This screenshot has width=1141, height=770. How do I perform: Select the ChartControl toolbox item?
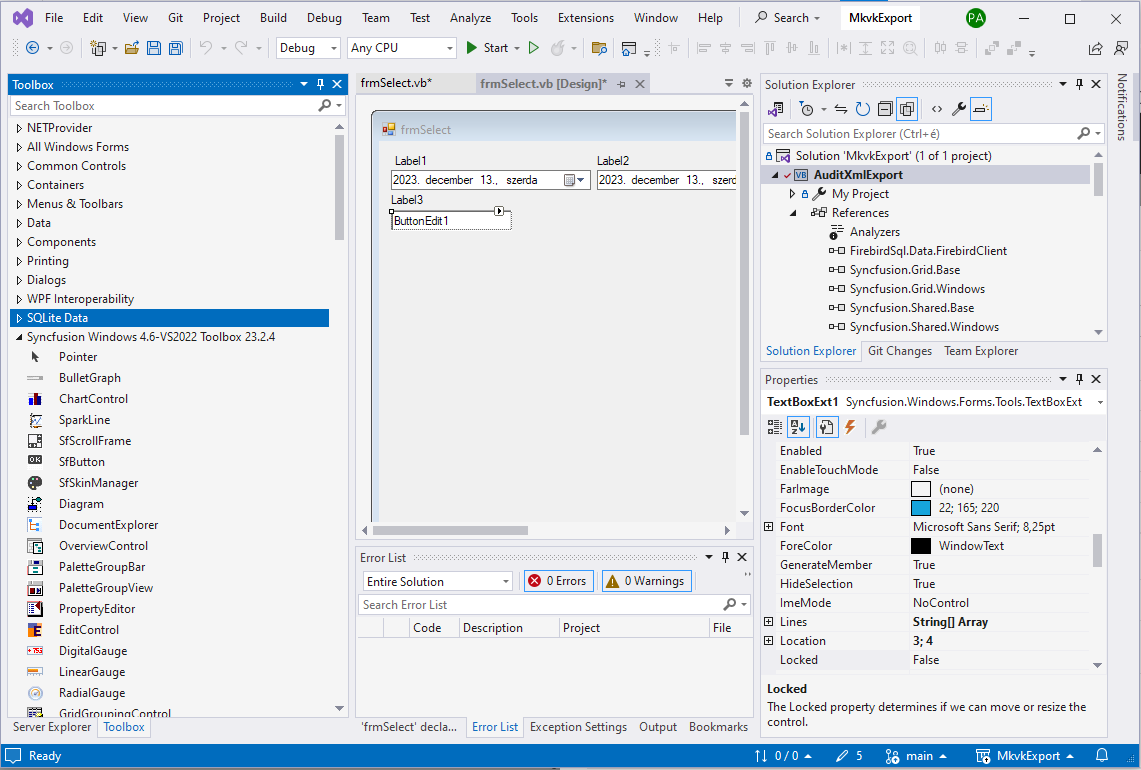tap(93, 399)
